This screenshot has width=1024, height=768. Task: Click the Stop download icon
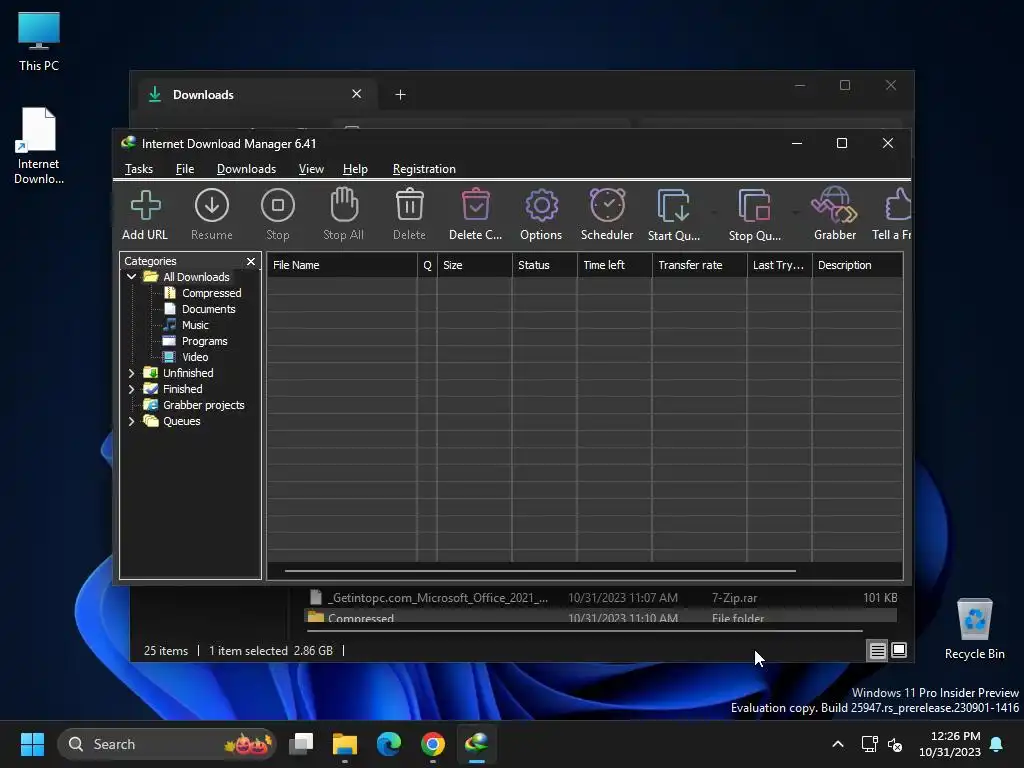click(278, 206)
